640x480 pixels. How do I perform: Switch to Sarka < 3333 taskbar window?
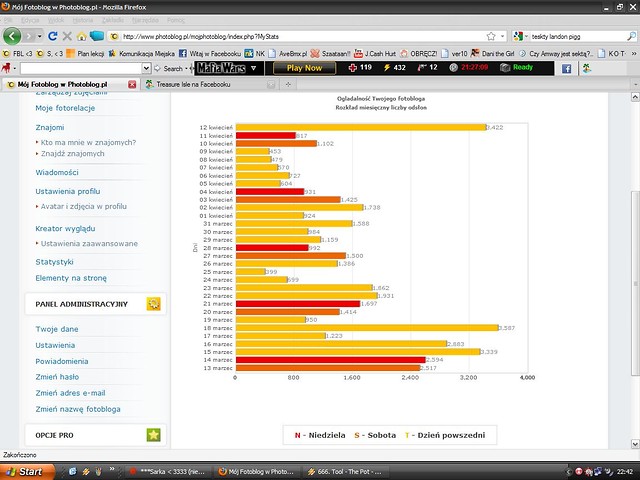169,472
